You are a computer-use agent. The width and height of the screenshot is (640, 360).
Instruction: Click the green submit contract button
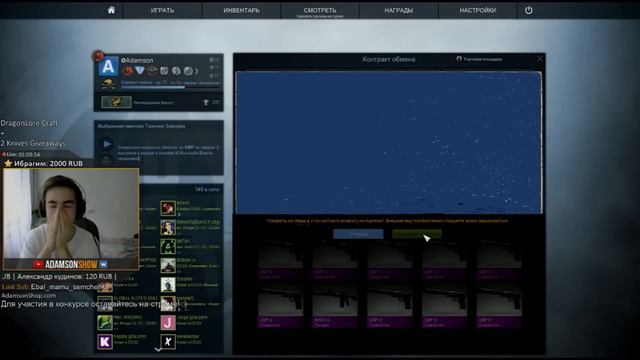tap(417, 234)
